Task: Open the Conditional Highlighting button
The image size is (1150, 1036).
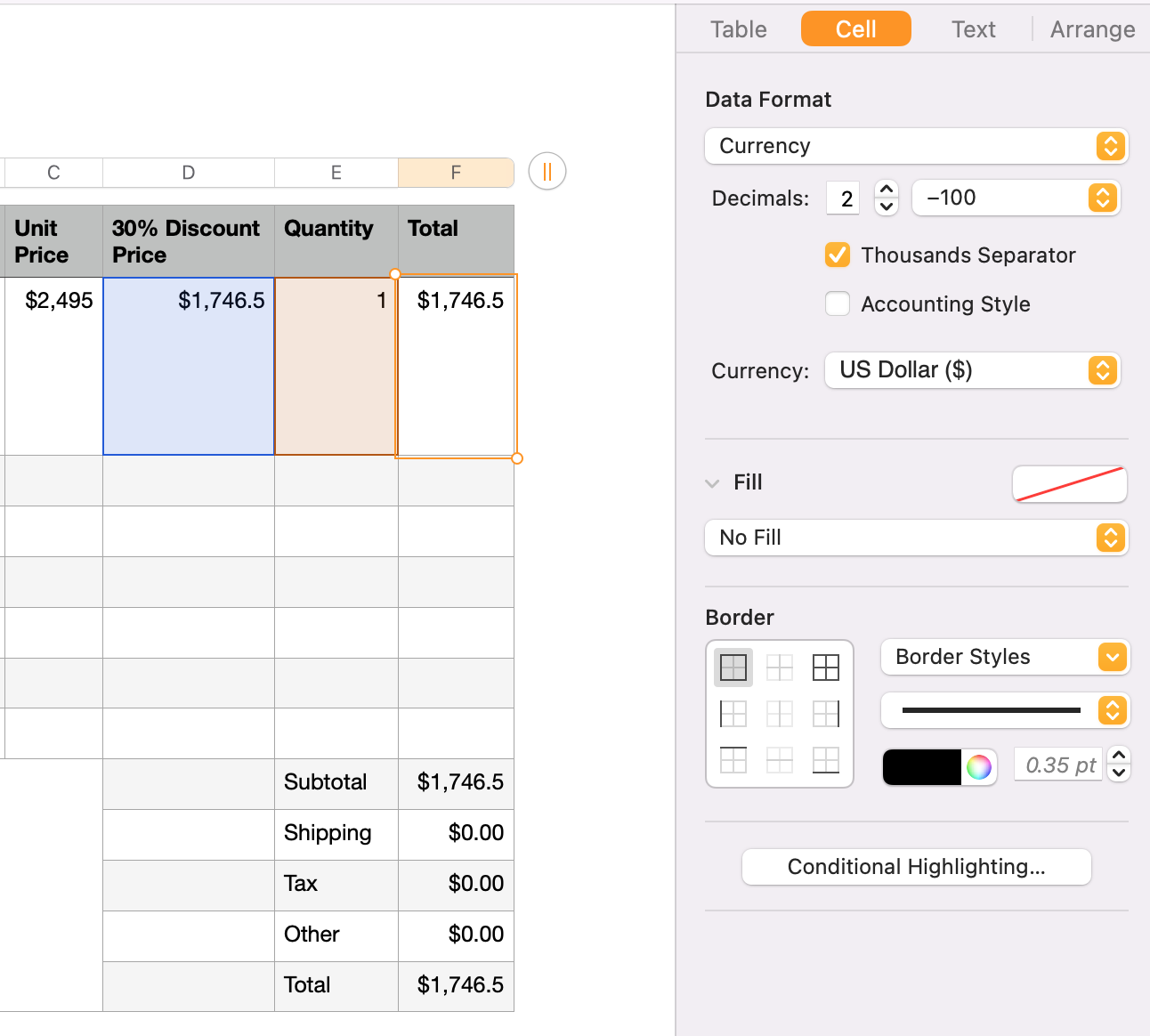Action: 916,867
